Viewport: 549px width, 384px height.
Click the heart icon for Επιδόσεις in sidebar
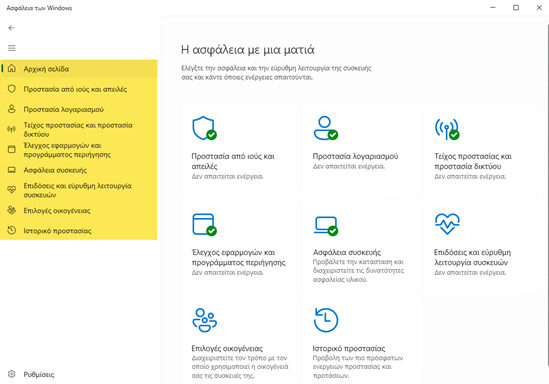coord(12,190)
